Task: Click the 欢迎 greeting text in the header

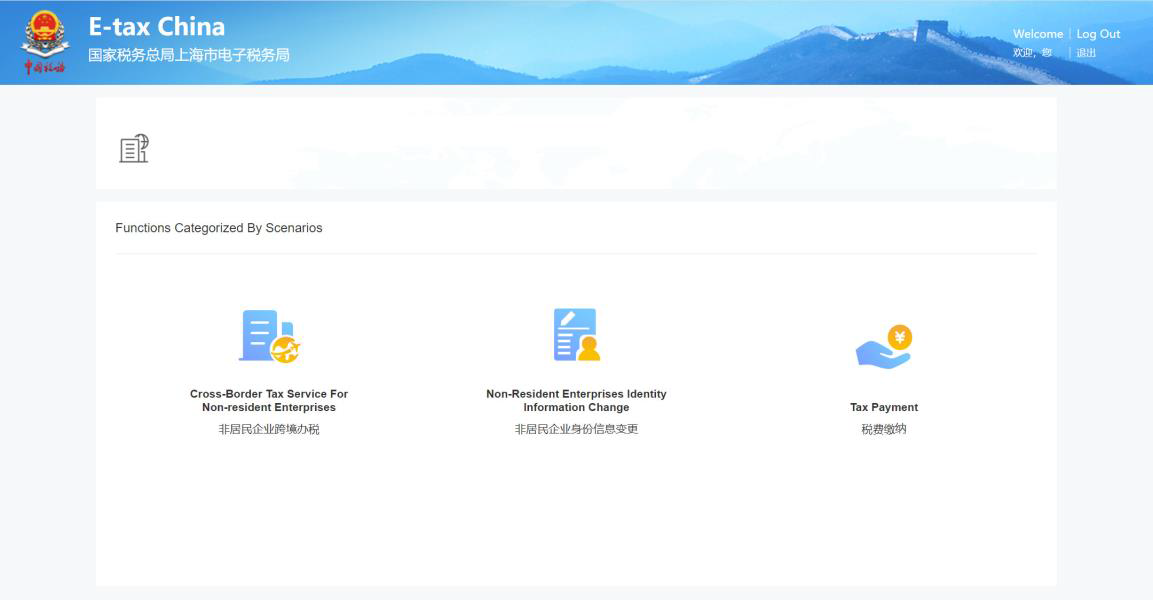Action: (x=1027, y=53)
